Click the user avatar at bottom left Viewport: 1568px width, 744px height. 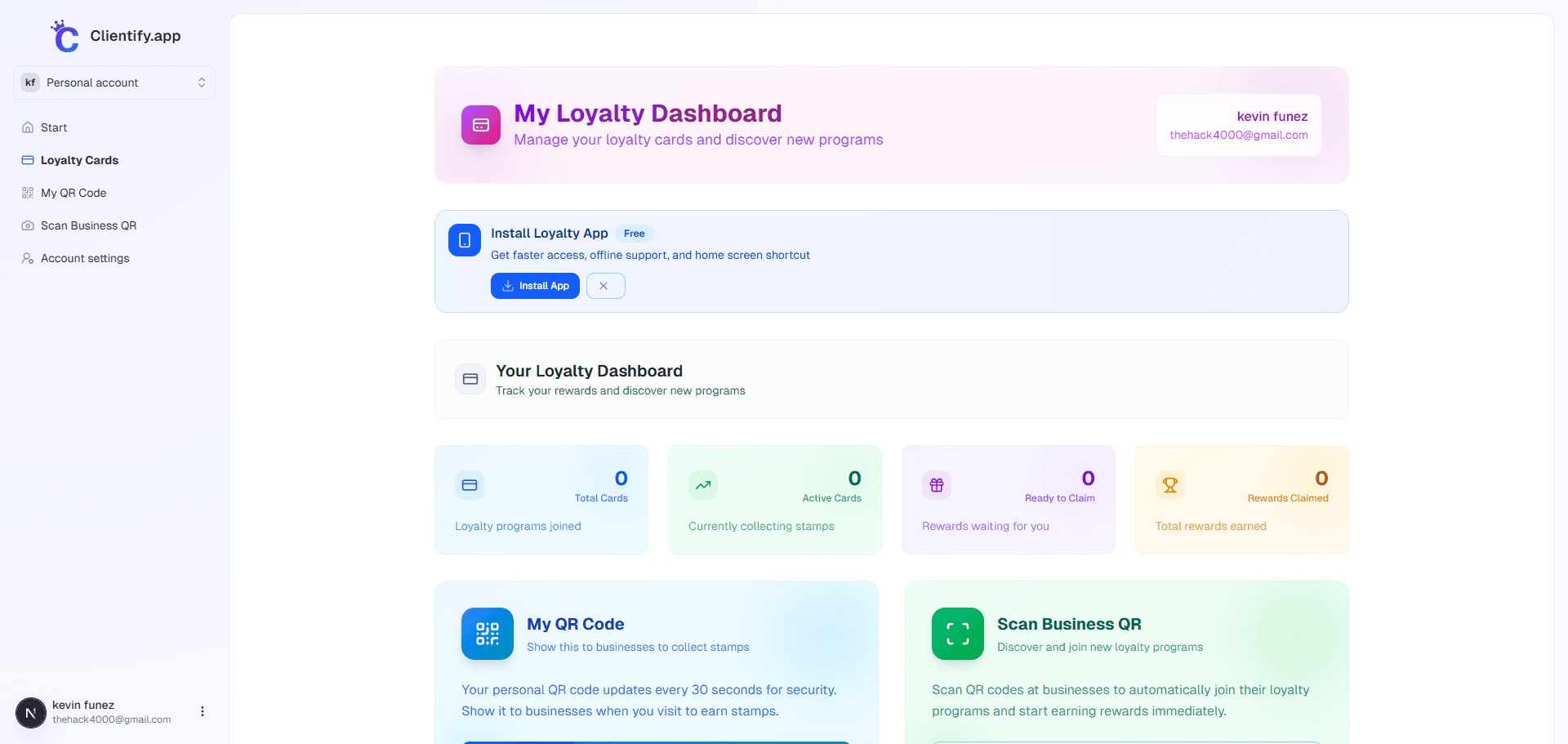[x=31, y=713]
